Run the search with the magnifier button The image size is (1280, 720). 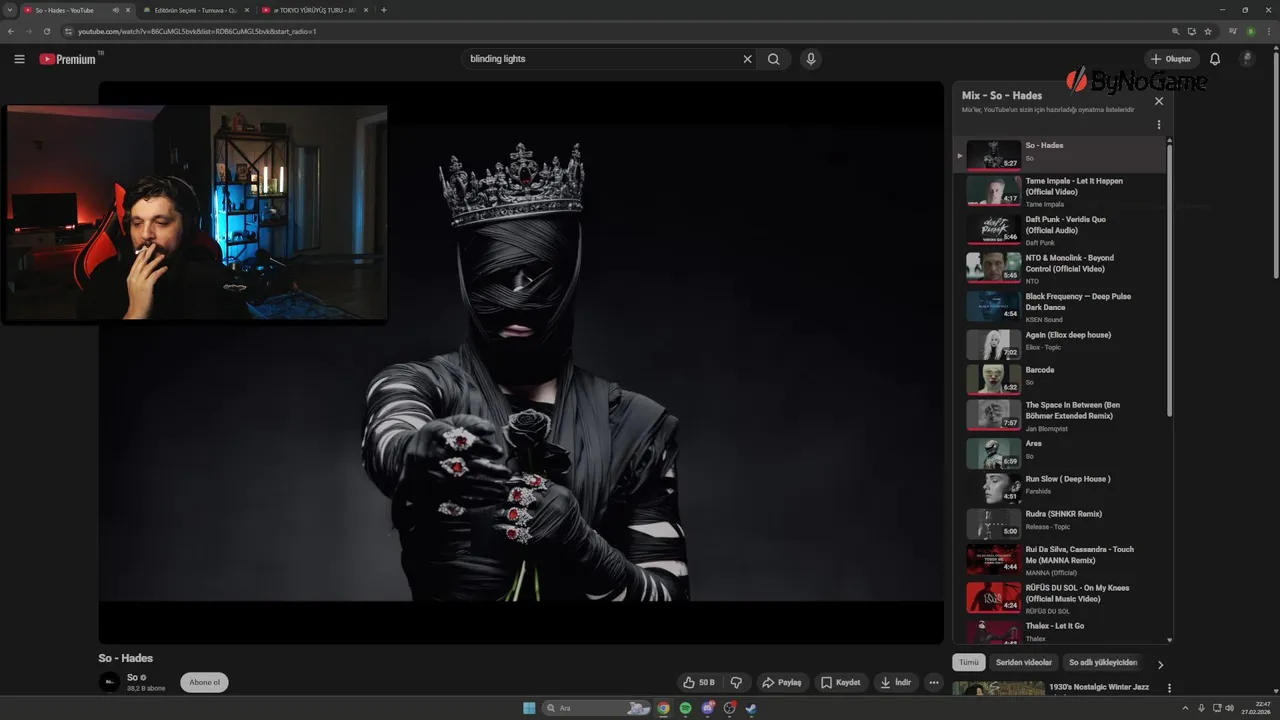(x=773, y=59)
